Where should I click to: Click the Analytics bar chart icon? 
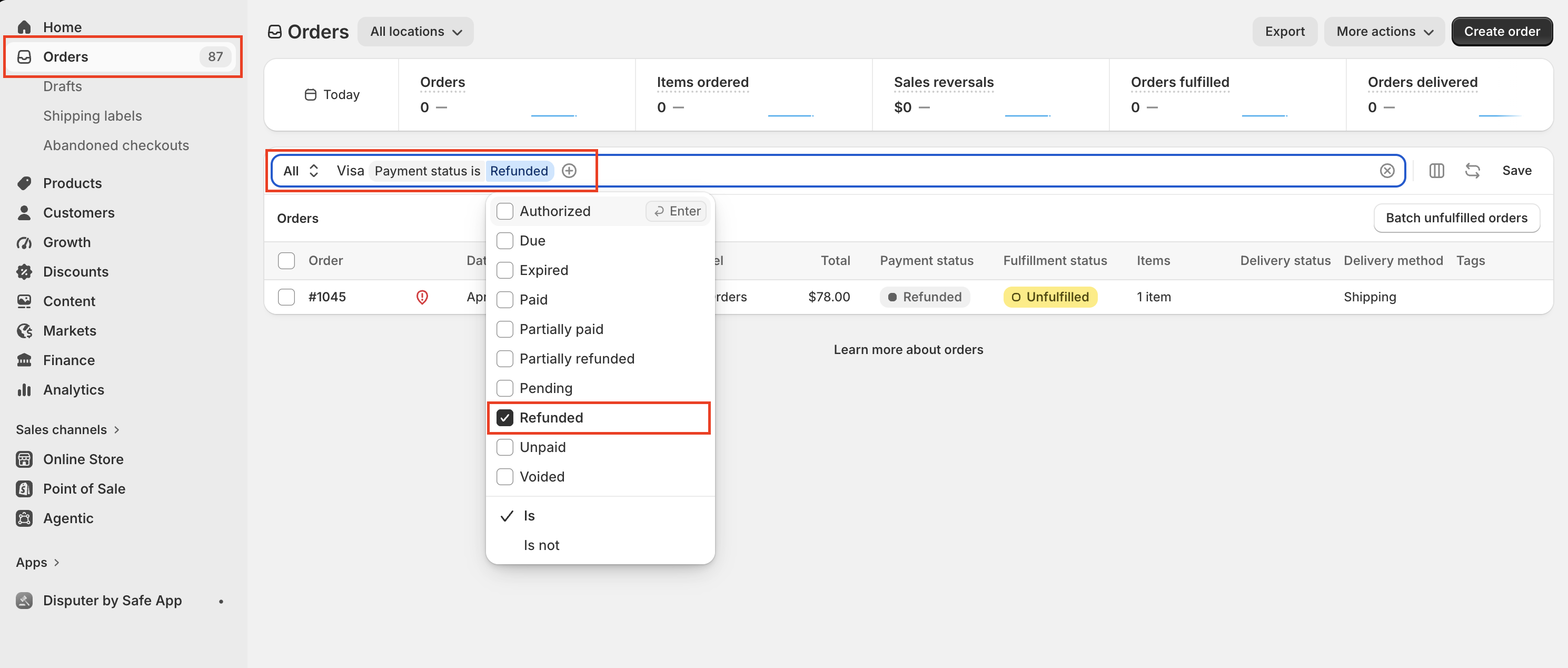click(24, 390)
